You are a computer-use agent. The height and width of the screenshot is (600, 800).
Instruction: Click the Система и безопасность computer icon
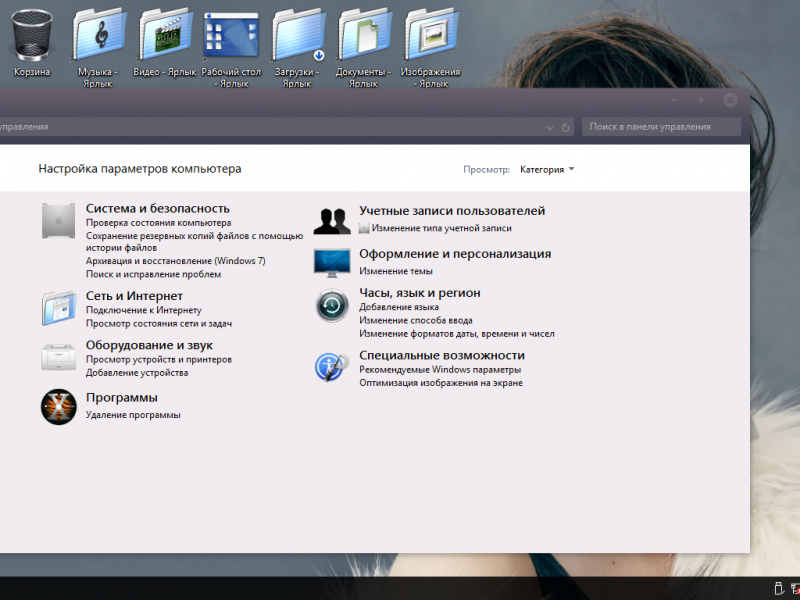pos(59,221)
